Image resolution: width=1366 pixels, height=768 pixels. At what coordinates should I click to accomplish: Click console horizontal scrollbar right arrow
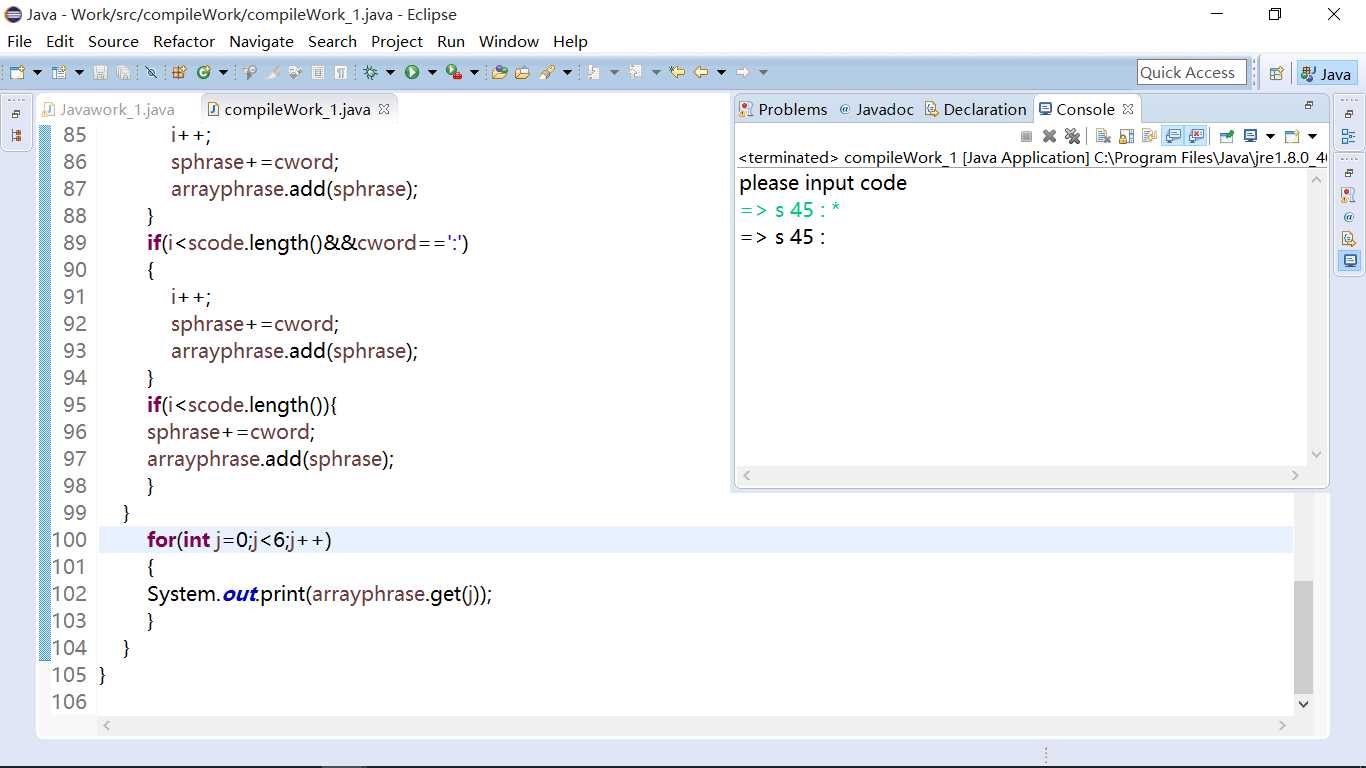pos(1295,476)
